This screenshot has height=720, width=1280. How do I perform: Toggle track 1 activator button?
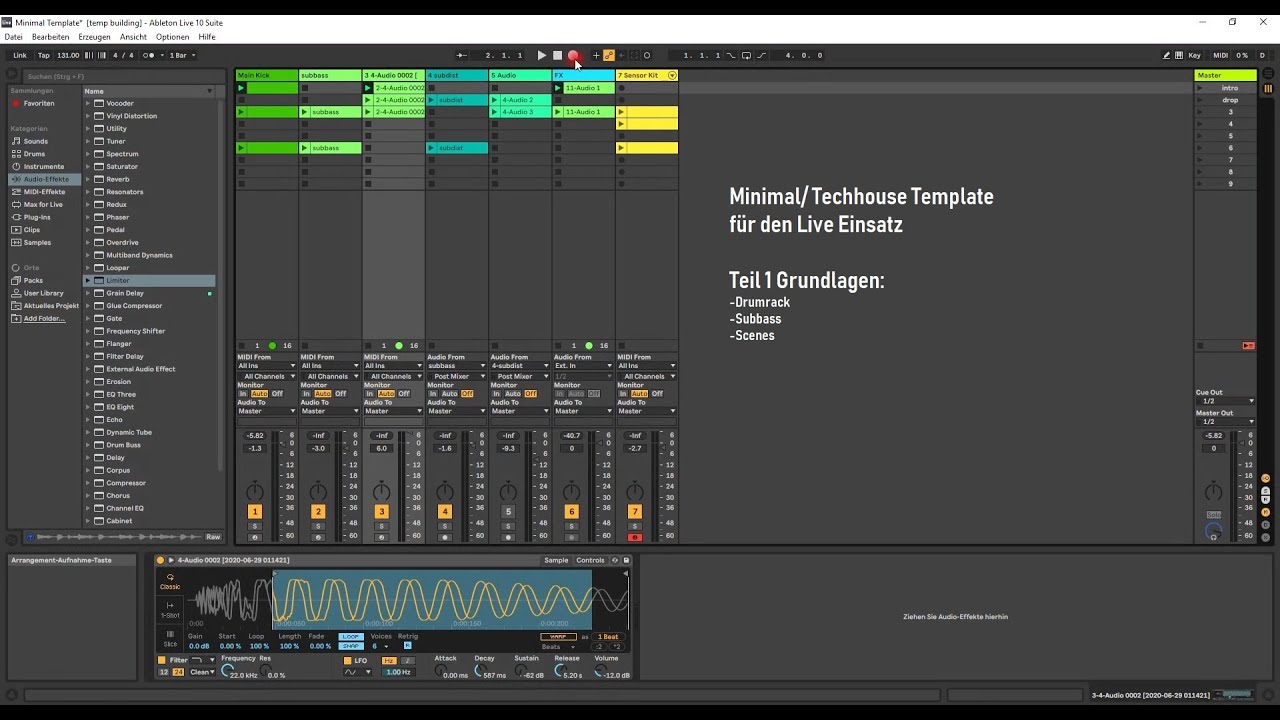pyautogui.click(x=255, y=512)
